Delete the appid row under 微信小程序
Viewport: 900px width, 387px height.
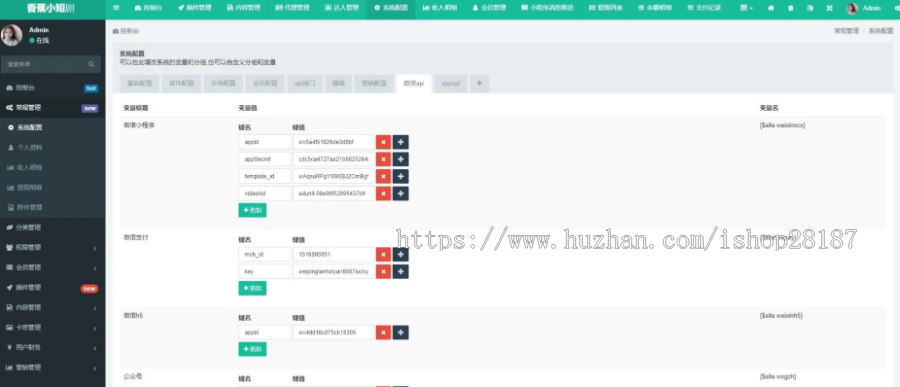point(383,142)
